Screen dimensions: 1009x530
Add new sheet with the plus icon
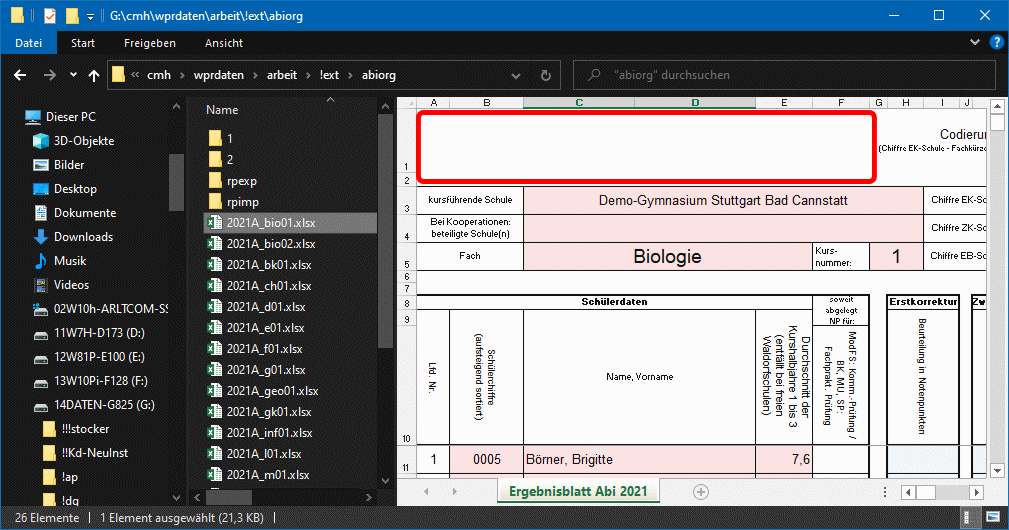tap(701, 491)
